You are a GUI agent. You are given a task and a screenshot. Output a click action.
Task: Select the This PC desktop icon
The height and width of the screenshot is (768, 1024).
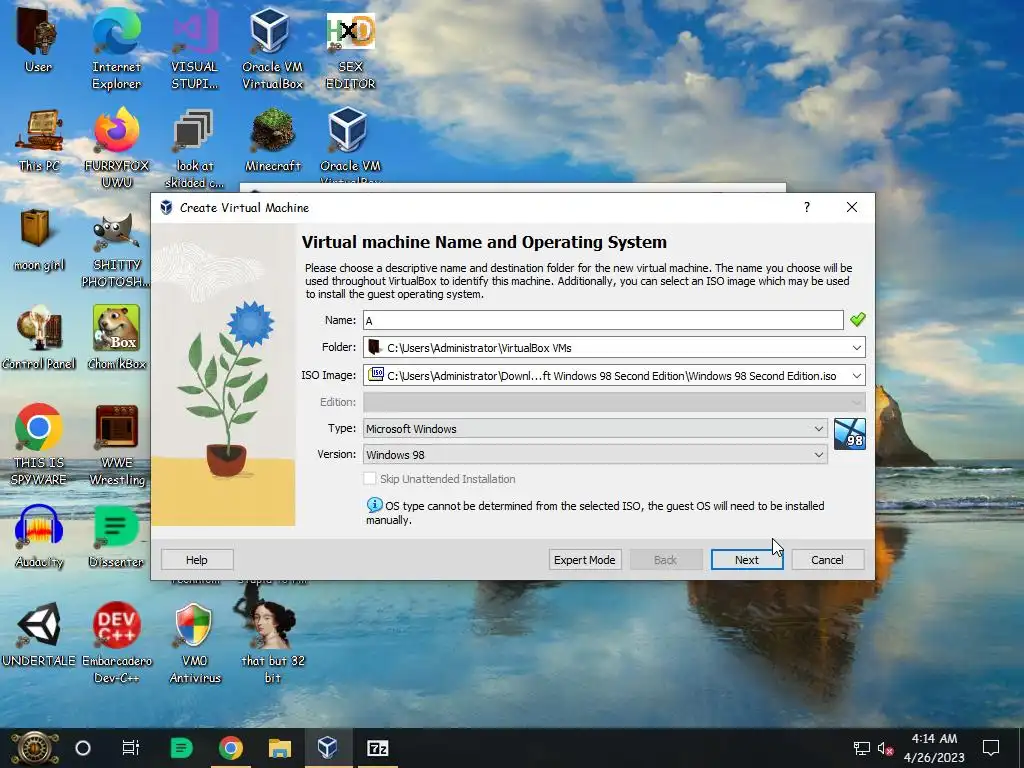pos(39,140)
